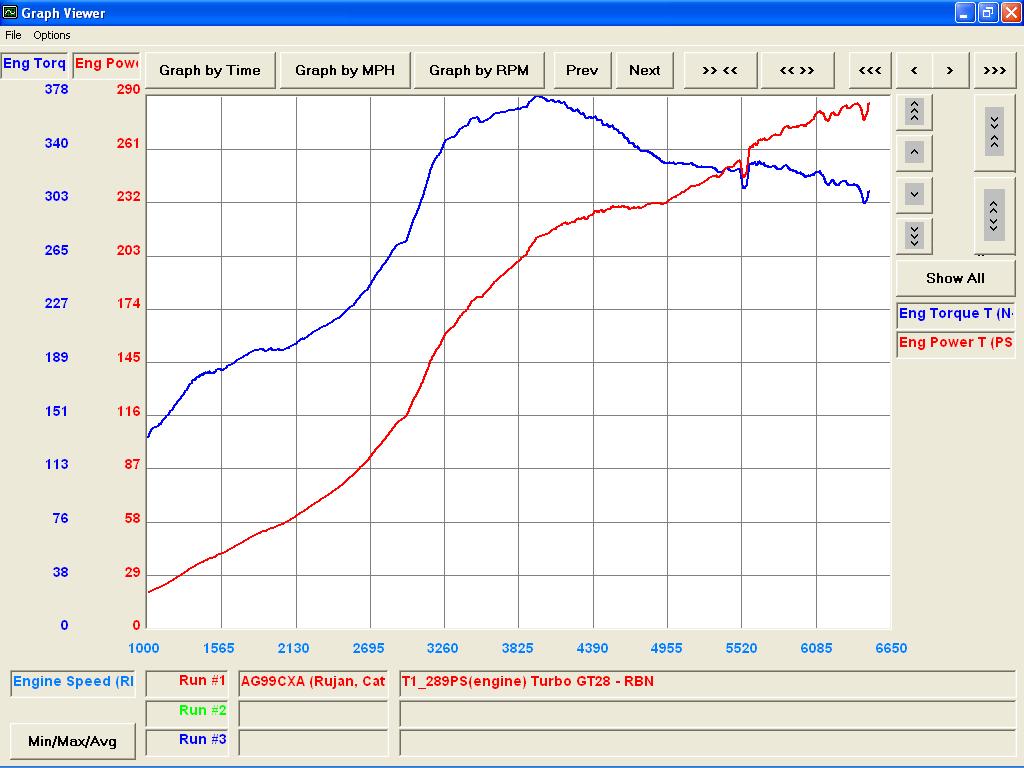The width and height of the screenshot is (1024, 768).
Task: Jump far right with the '>>>' button
Action: tap(995, 71)
